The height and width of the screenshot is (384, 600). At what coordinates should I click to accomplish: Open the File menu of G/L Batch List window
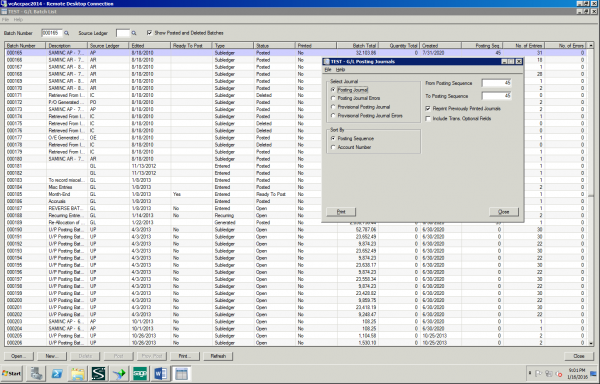click(5, 20)
